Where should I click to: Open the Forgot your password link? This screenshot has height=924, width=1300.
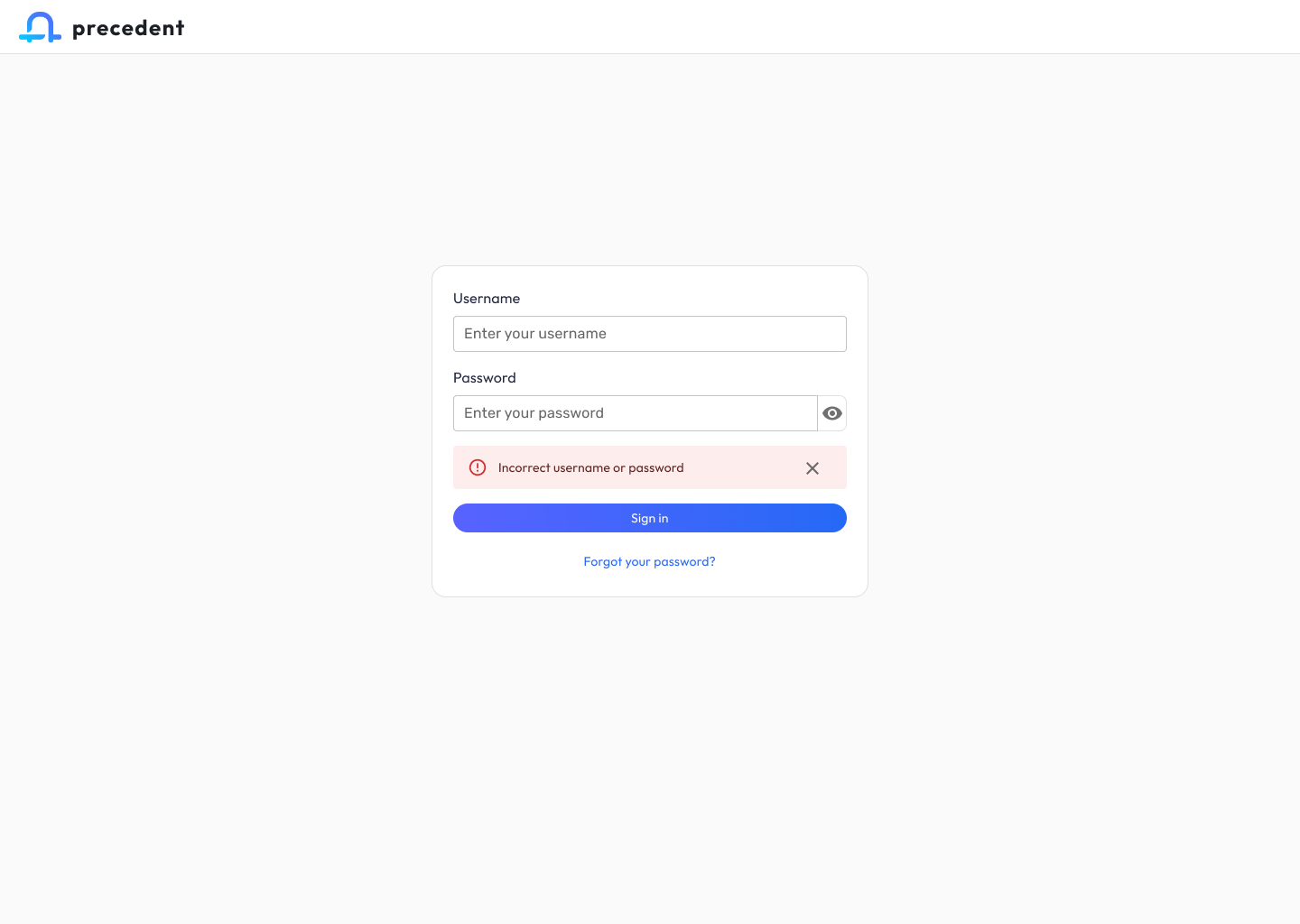pos(649,561)
